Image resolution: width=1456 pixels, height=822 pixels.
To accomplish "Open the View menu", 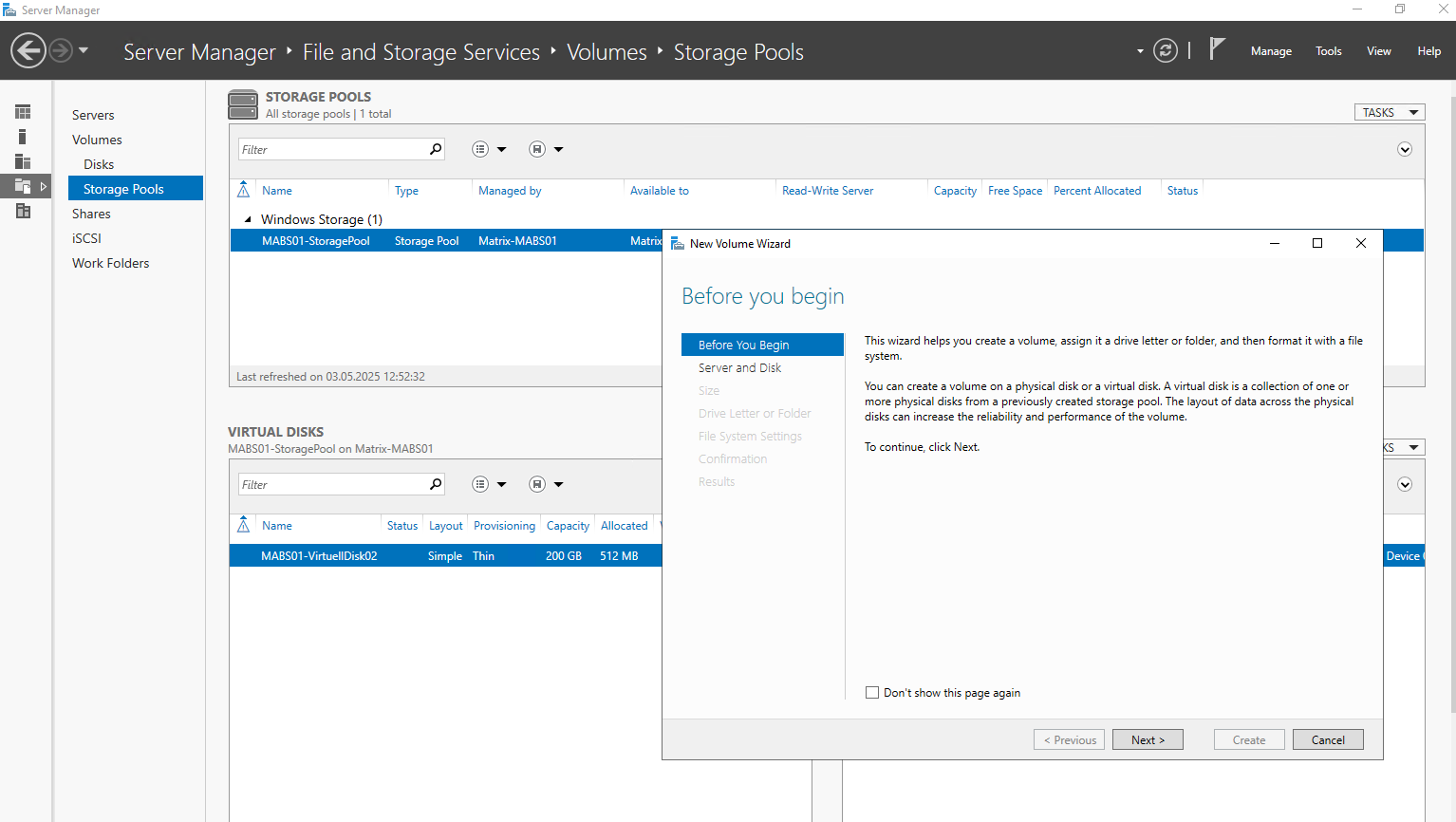I will coord(1378,51).
